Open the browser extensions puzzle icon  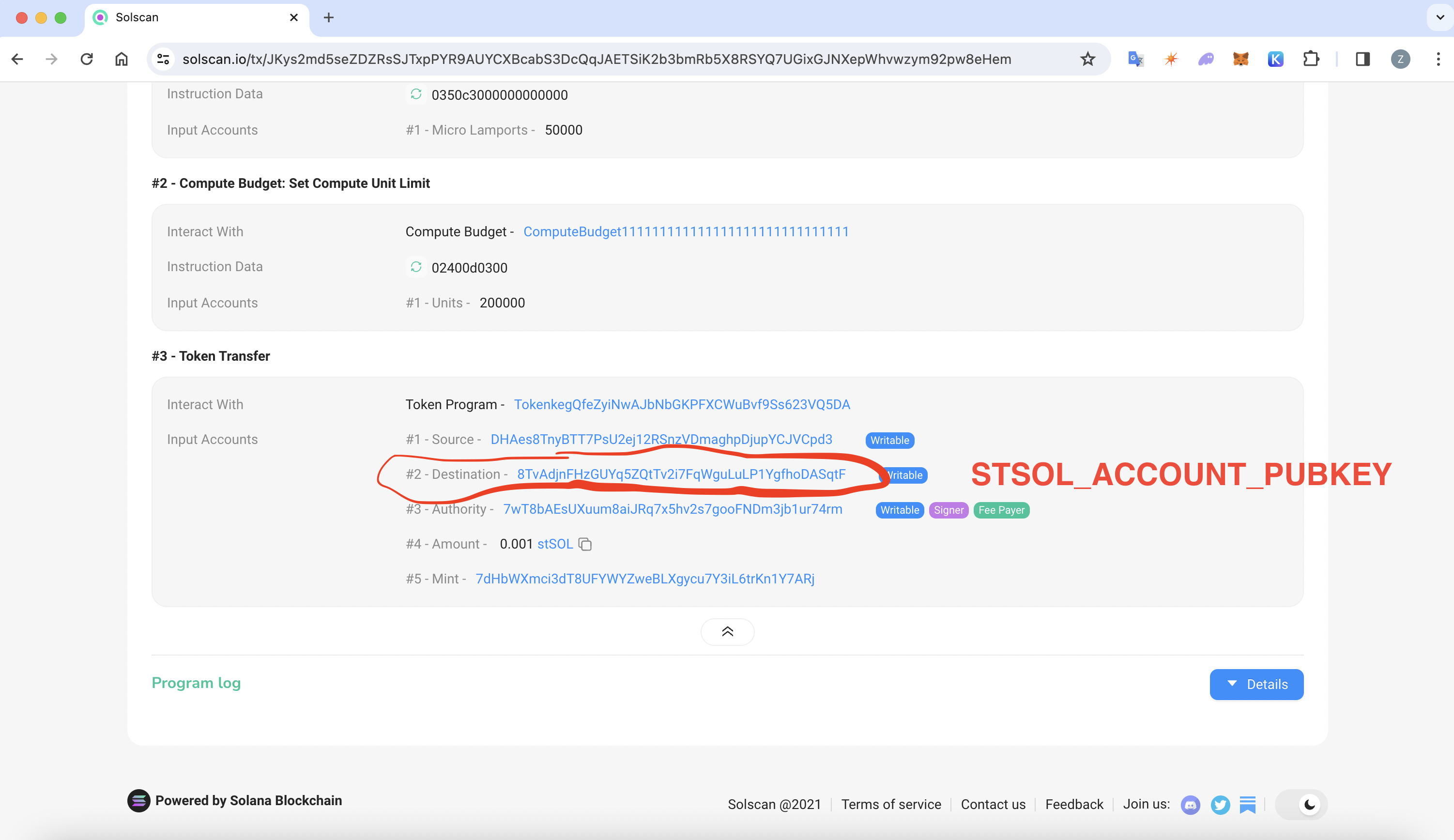coord(1311,58)
